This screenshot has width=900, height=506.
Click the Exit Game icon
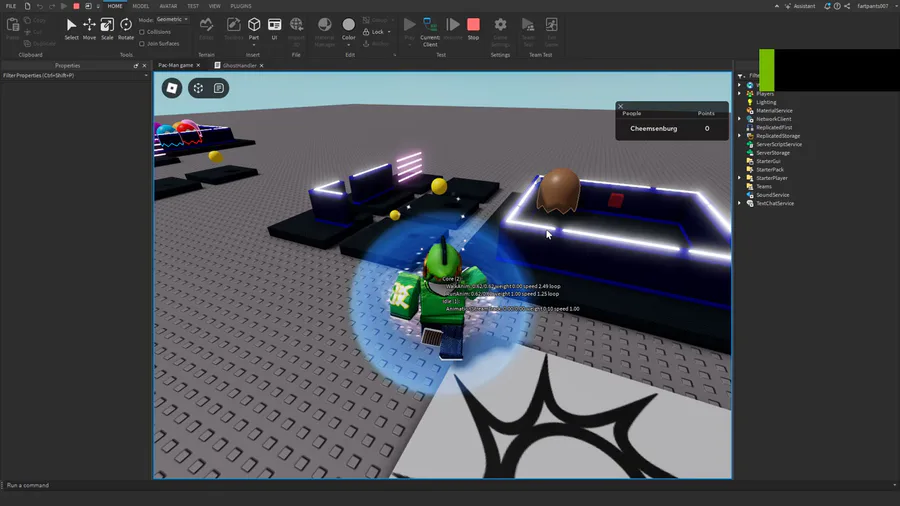point(551,25)
